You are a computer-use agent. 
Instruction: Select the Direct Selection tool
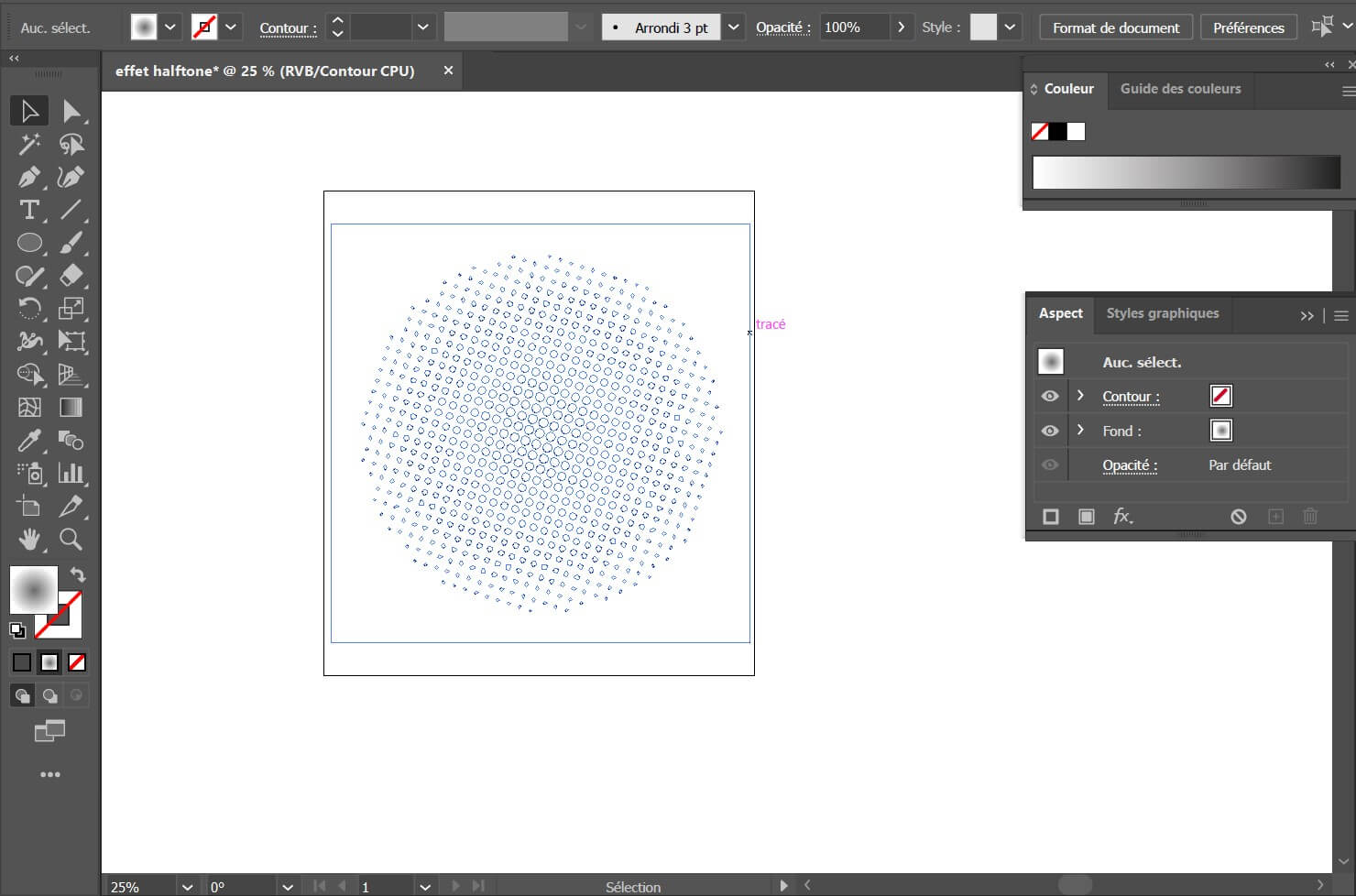(71, 111)
